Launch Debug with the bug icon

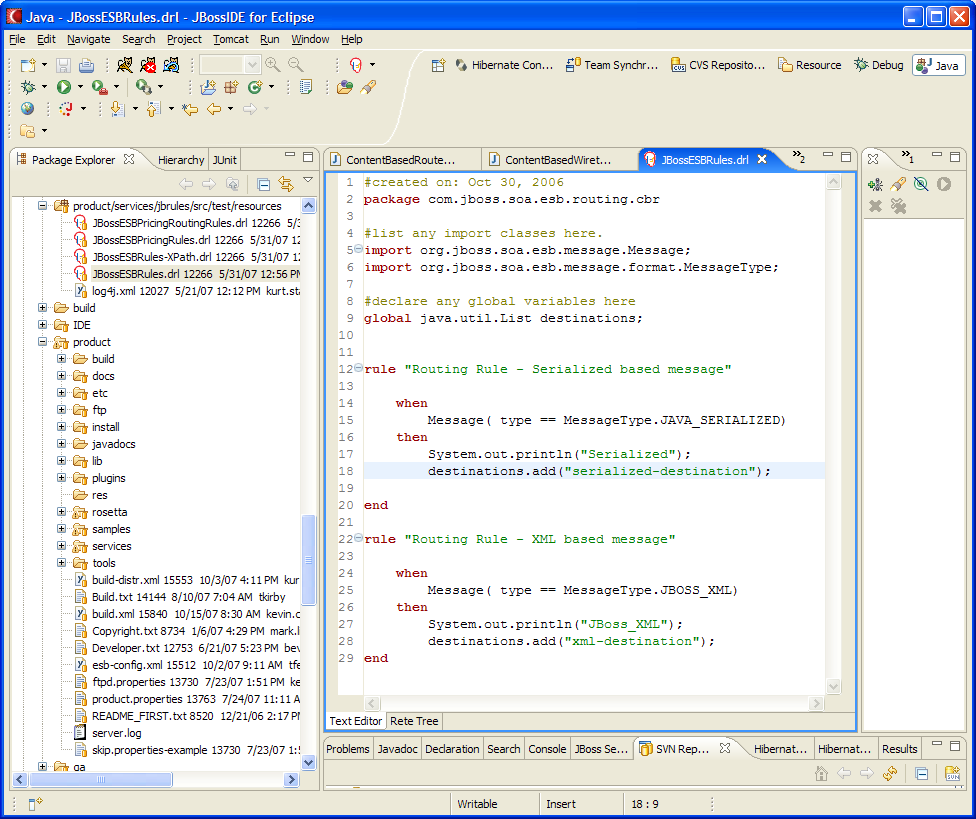point(28,87)
